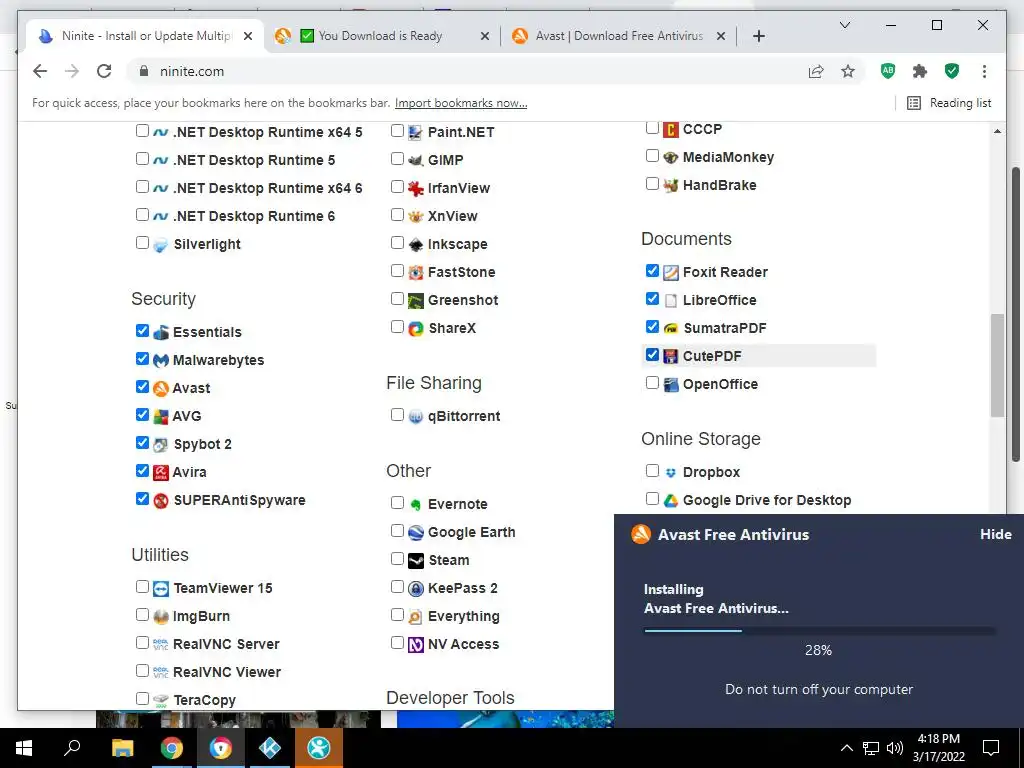This screenshot has height=768, width=1024.
Task: Show hidden system tray icons
Action: click(x=846, y=748)
